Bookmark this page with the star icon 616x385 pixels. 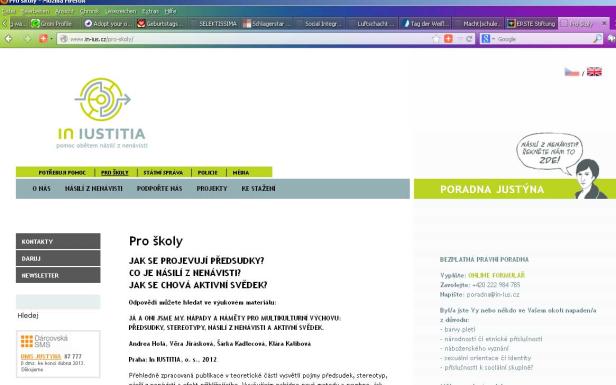pos(436,38)
